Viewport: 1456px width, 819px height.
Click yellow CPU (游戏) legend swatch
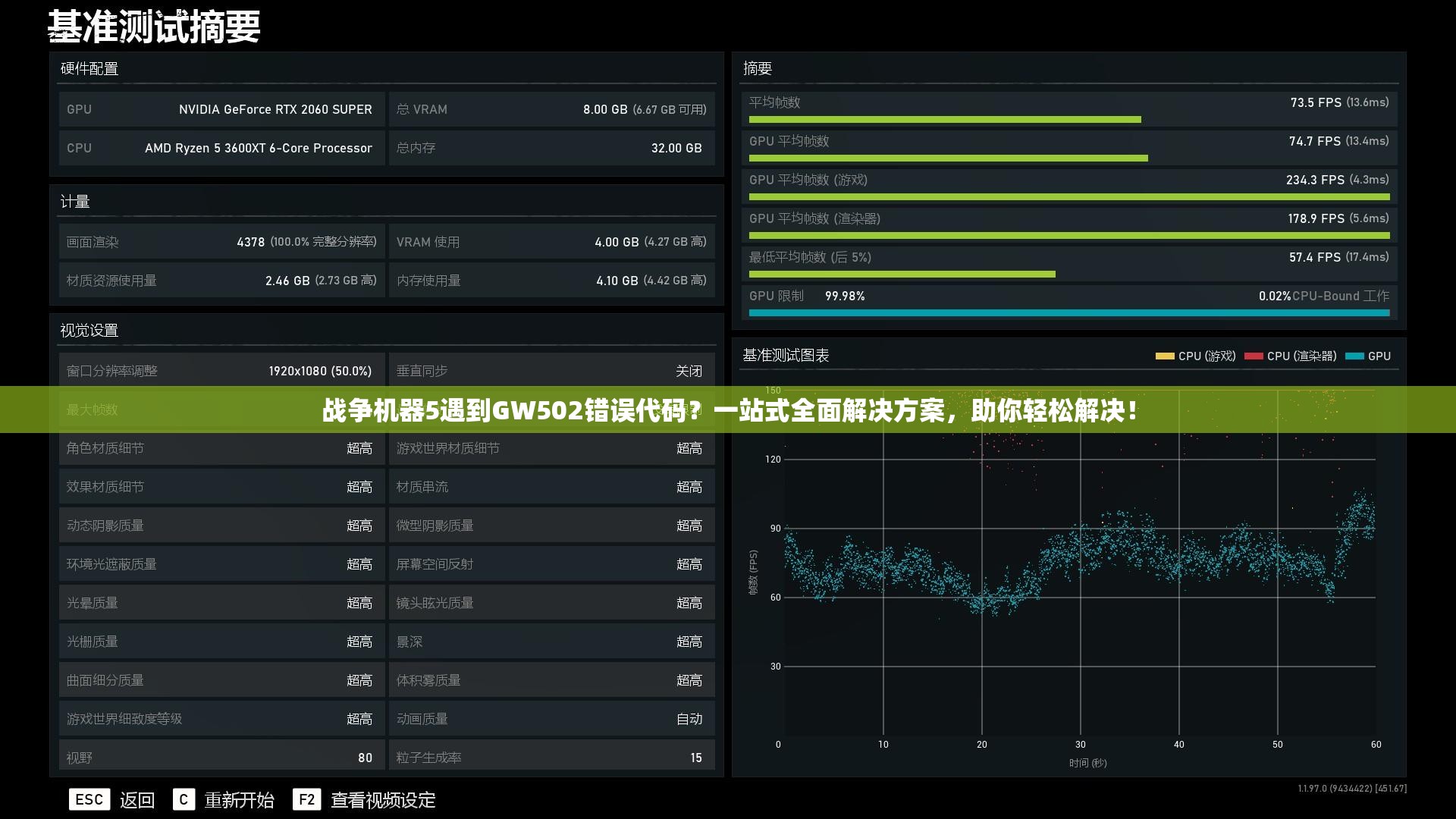tap(1165, 356)
